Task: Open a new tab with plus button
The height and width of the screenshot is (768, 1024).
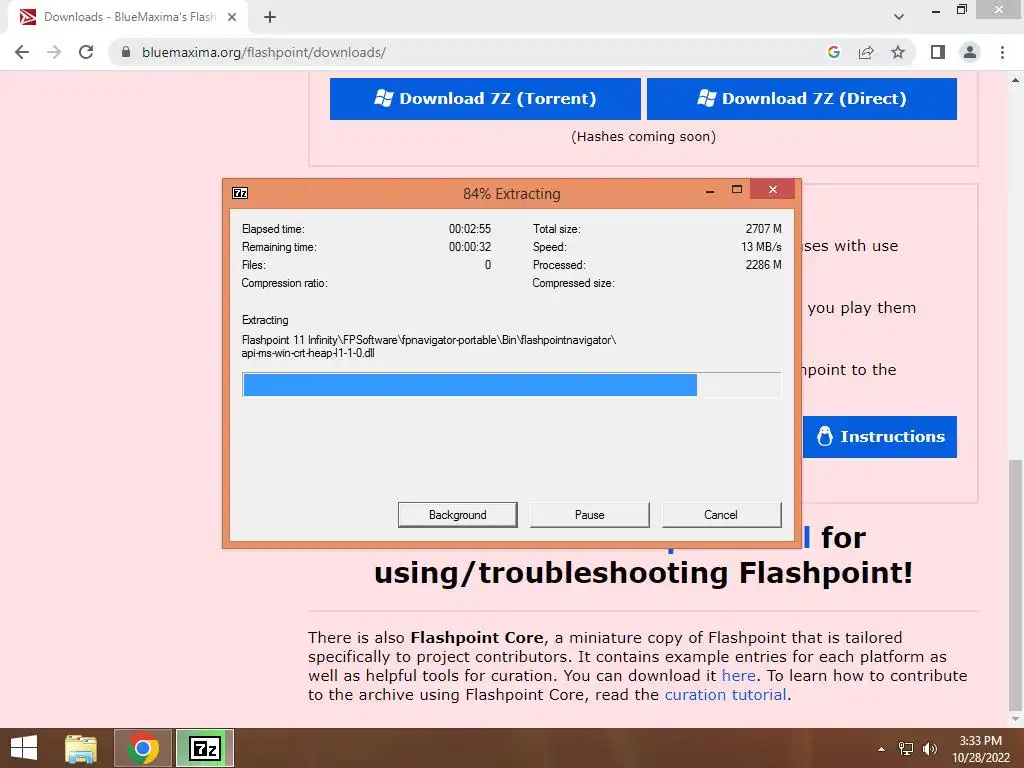Action: tap(270, 17)
